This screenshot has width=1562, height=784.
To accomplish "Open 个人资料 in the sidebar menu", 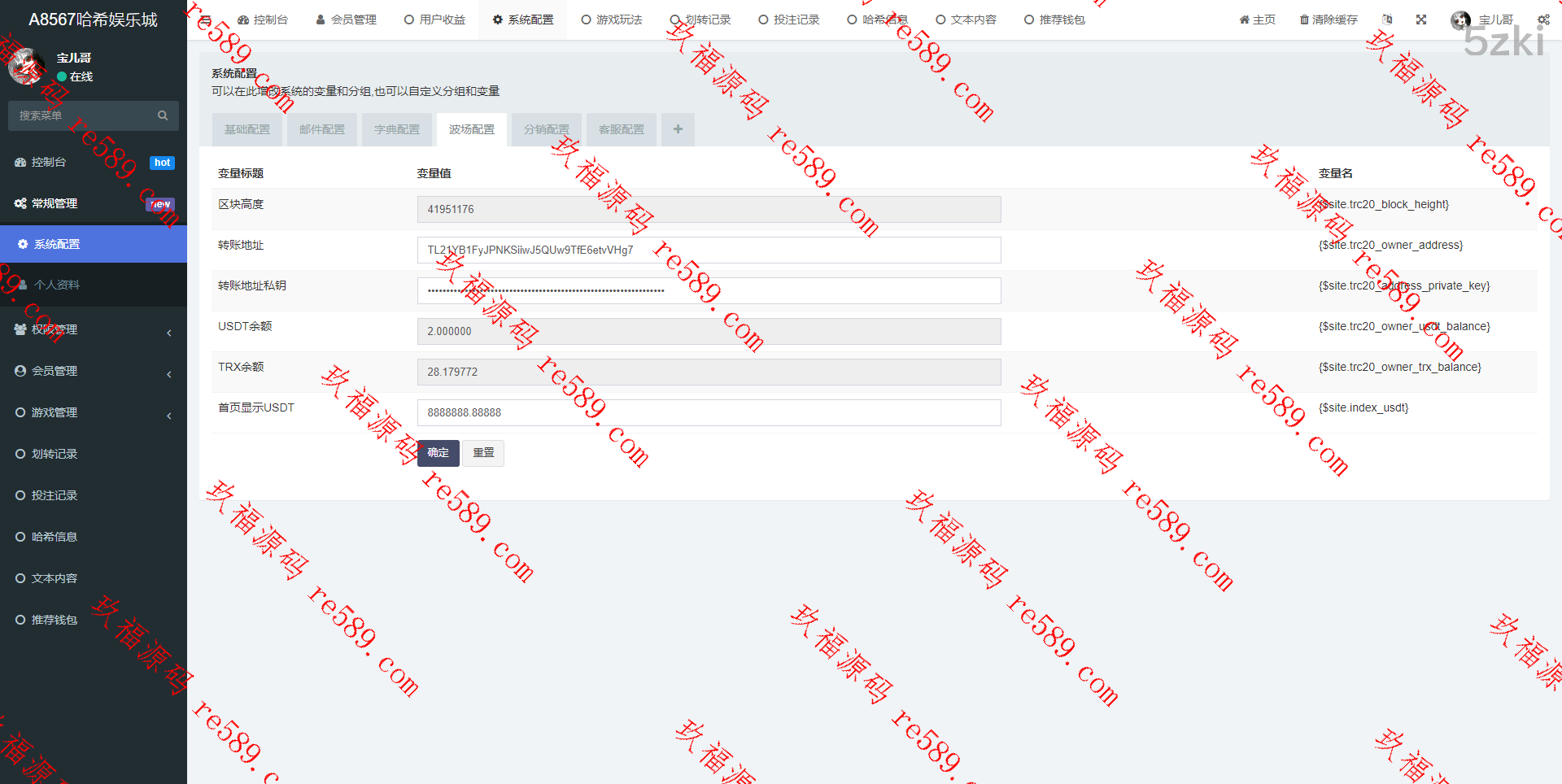I will pos(94,285).
